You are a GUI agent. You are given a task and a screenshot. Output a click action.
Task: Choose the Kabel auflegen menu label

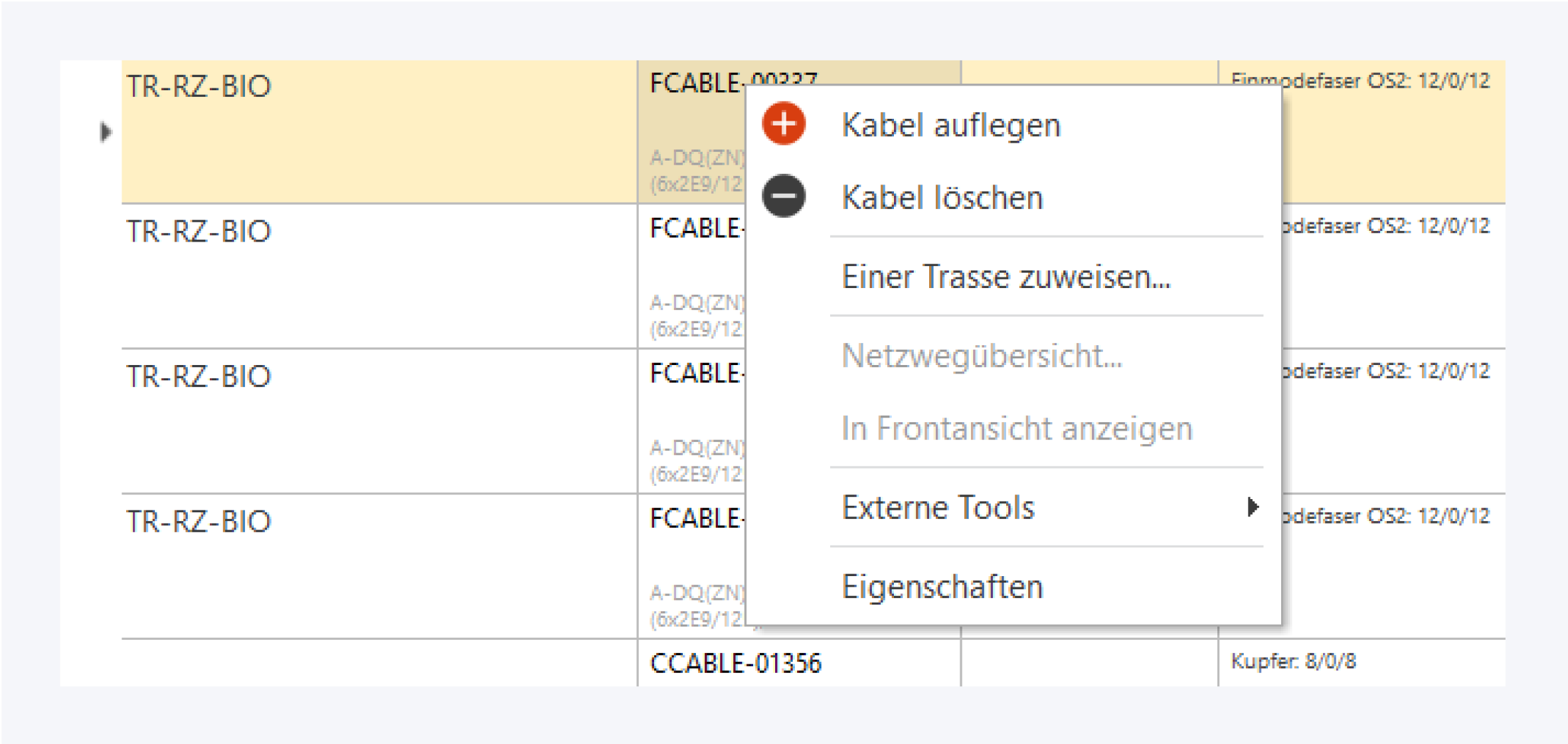tap(951, 125)
